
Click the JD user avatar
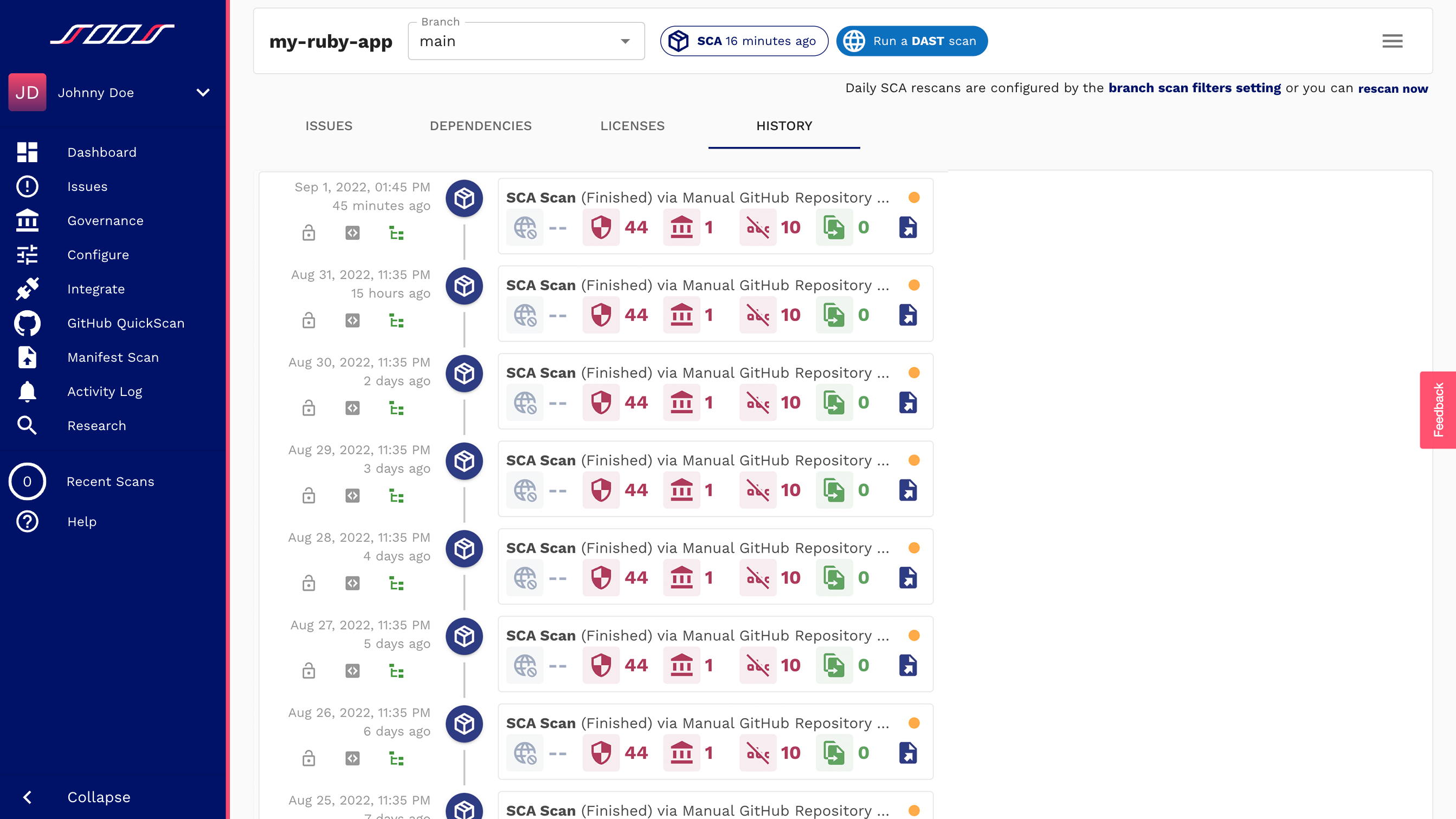coord(27,92)
